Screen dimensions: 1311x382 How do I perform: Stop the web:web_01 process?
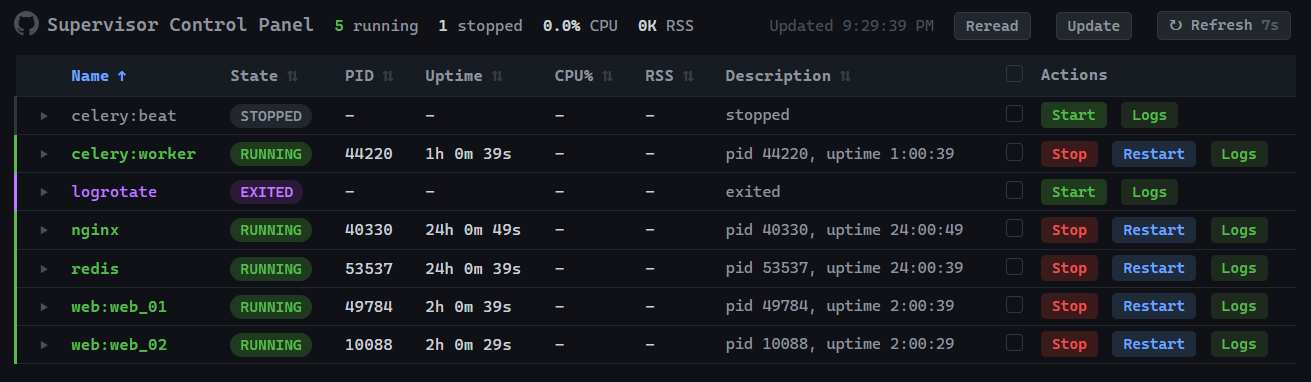tap(1069, 307)
